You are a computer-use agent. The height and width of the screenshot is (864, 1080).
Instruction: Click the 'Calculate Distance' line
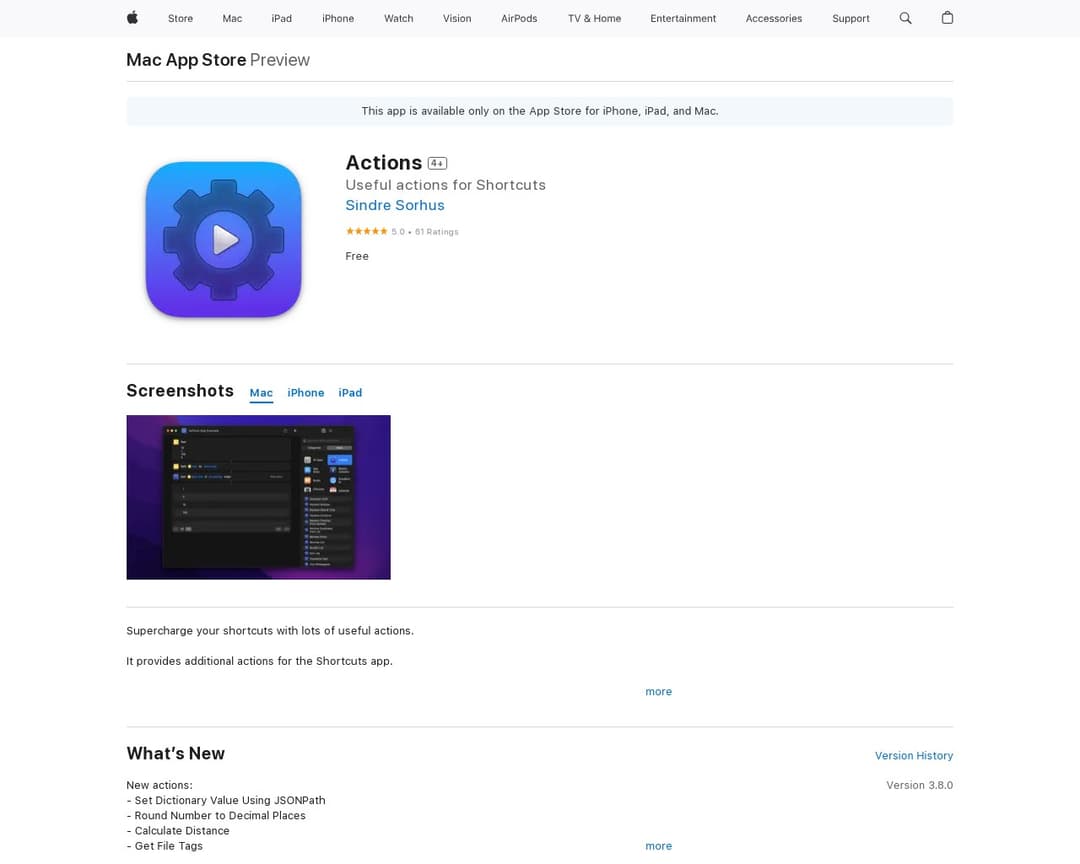coord(178,831)
